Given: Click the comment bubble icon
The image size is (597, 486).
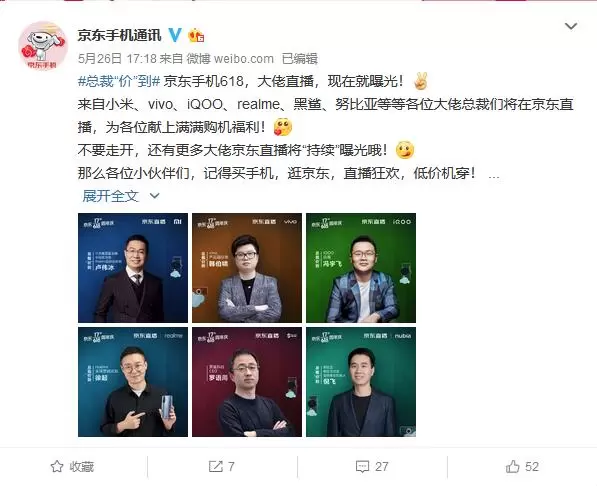Looking at the screenshot, I should click(362, 467).
